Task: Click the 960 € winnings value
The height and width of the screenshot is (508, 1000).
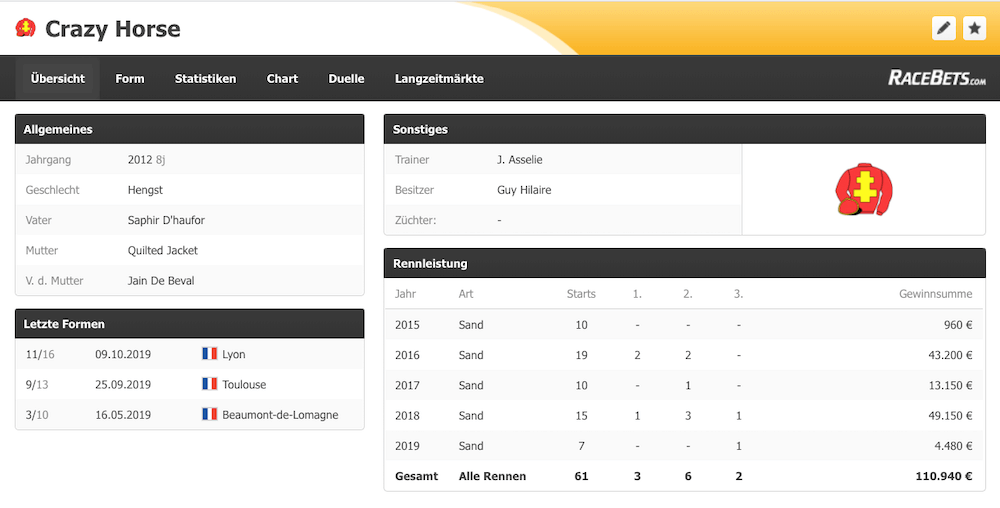Action: tap(958, 324)
